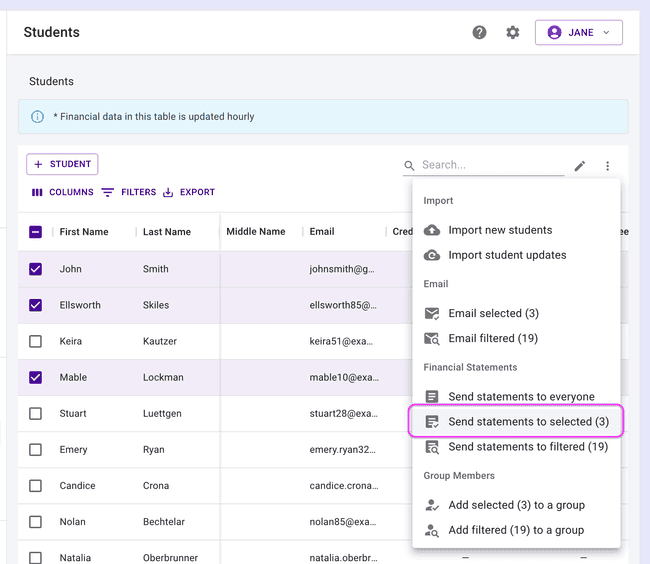
Task: Click the + STUDENT button
Action: [x=62, y=164]
